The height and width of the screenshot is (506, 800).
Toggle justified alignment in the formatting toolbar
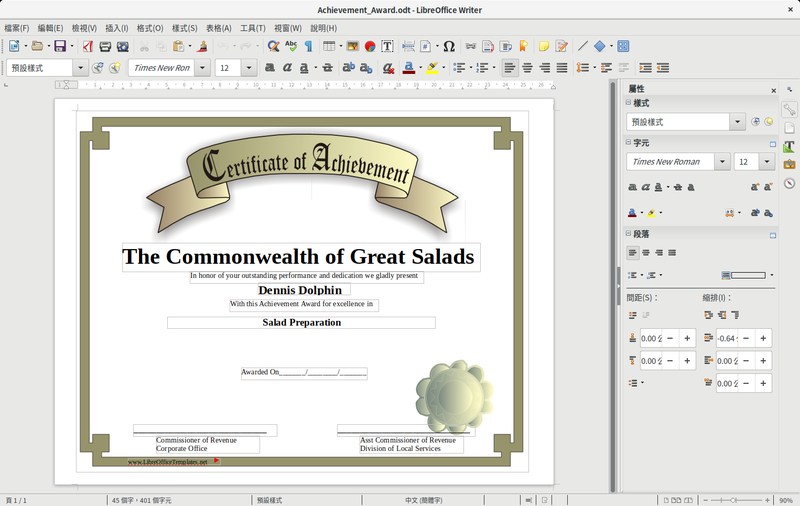tap(562, 68)
